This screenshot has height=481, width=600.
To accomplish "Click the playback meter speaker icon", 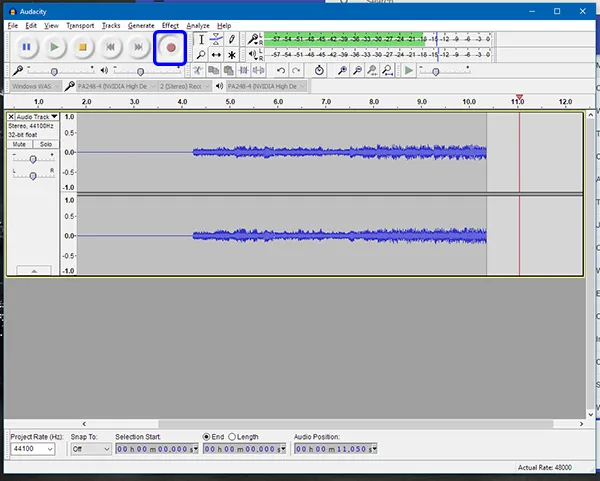I will pos(253,54).
